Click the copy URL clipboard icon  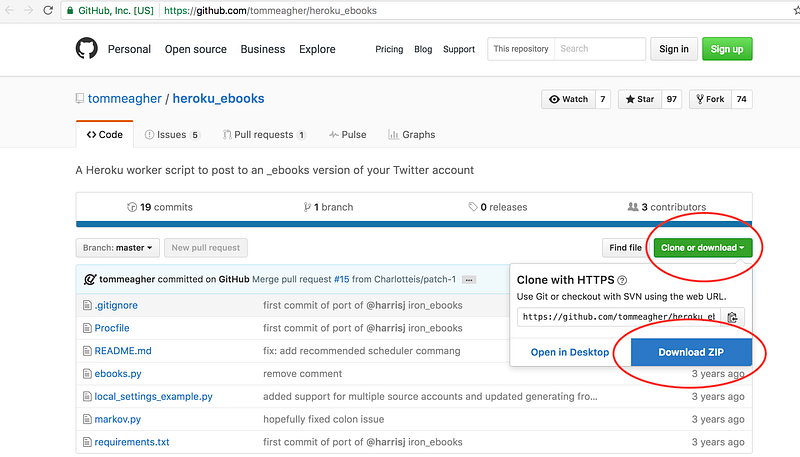(733, 318)
